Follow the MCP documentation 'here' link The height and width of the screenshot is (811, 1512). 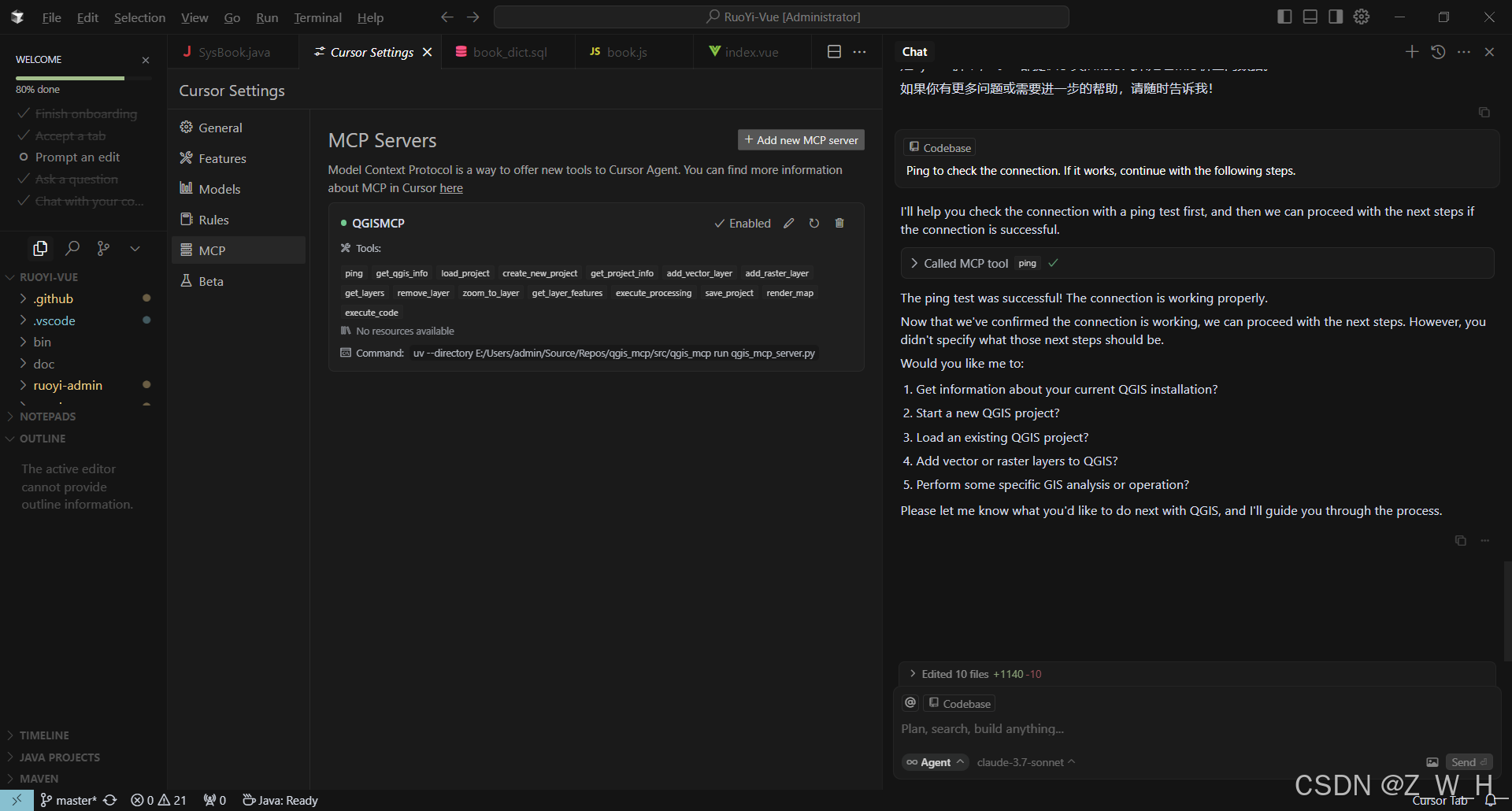click(451, 188)
